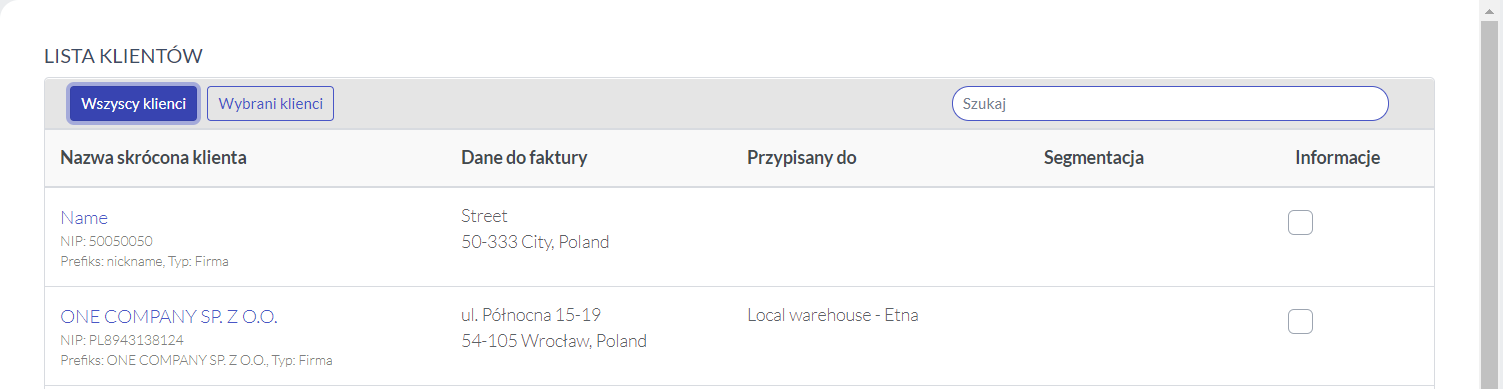Click the NIP: 50050050 text
The width and height of the screenshot is (1503, 389).
pyautogui.click(x=106, y=241)
